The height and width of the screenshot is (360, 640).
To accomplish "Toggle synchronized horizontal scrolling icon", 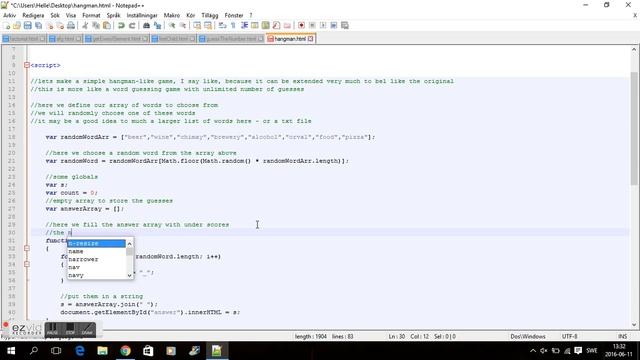I will pyautogui.click(x=208, y=26).
